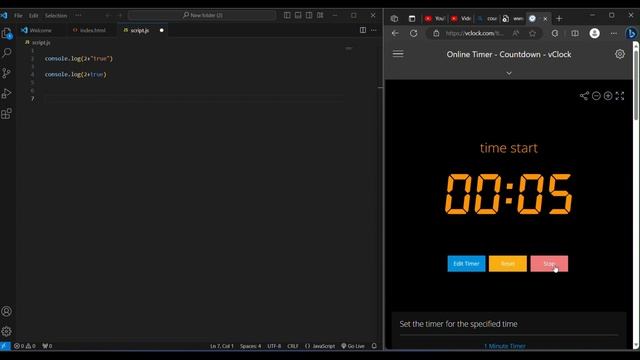Switch to the index.html tab
Image resolution: width=640 pixels, height=360 pixels.
pyautogui.click(x=89, y=30)
